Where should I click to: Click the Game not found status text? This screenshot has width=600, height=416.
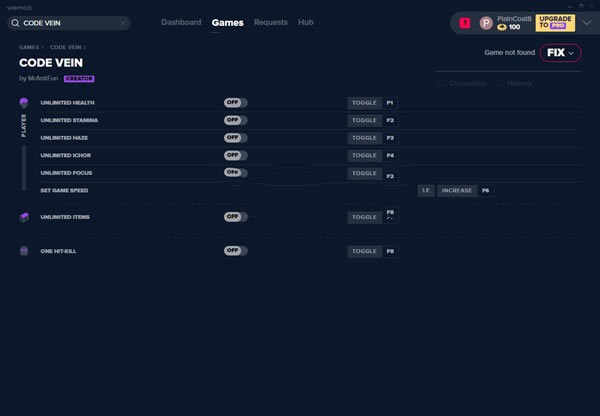[x=509, y=52]
